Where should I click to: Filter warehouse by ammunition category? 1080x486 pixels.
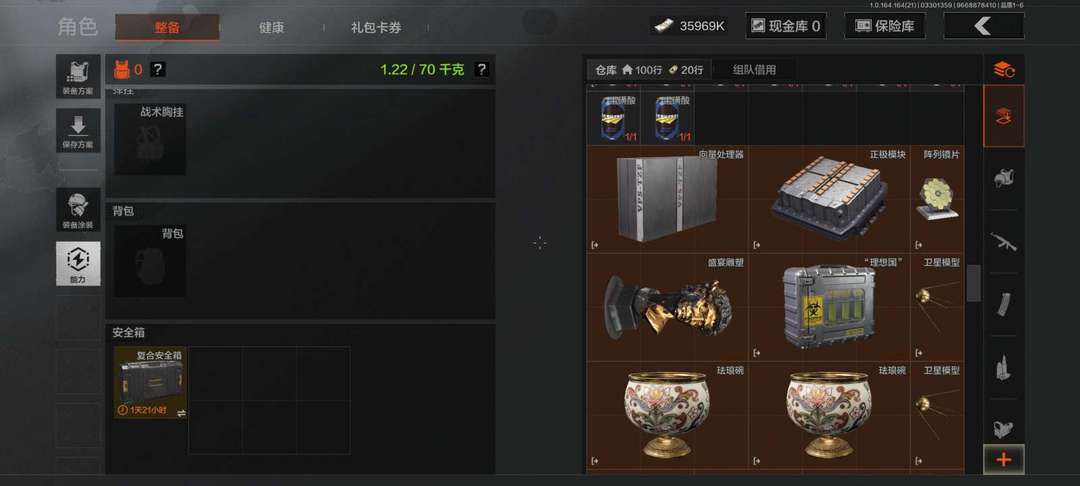coord(1004,368)
